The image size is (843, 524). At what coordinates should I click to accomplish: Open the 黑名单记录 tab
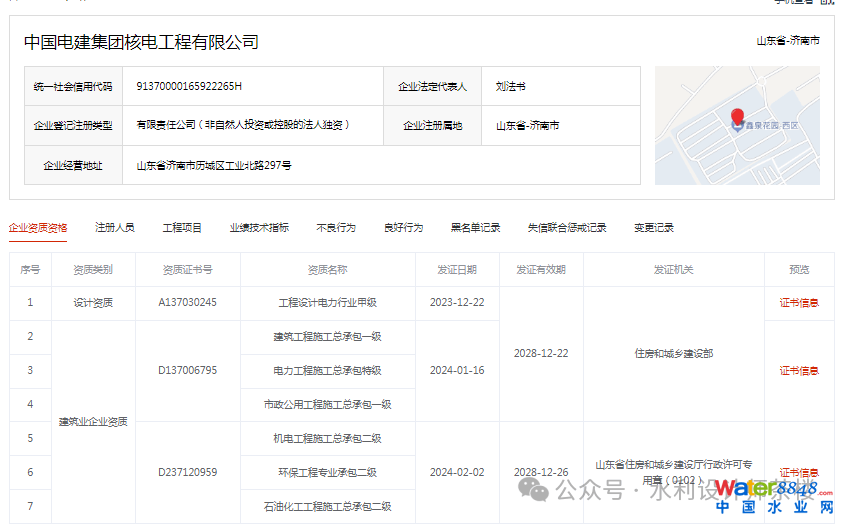point(475,228)
